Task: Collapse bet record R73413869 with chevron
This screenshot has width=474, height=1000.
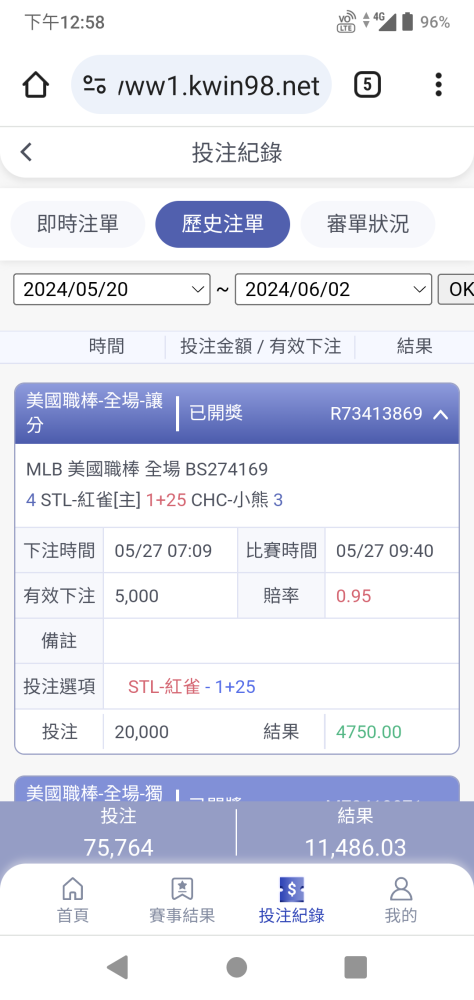Action: click(440, 415)
